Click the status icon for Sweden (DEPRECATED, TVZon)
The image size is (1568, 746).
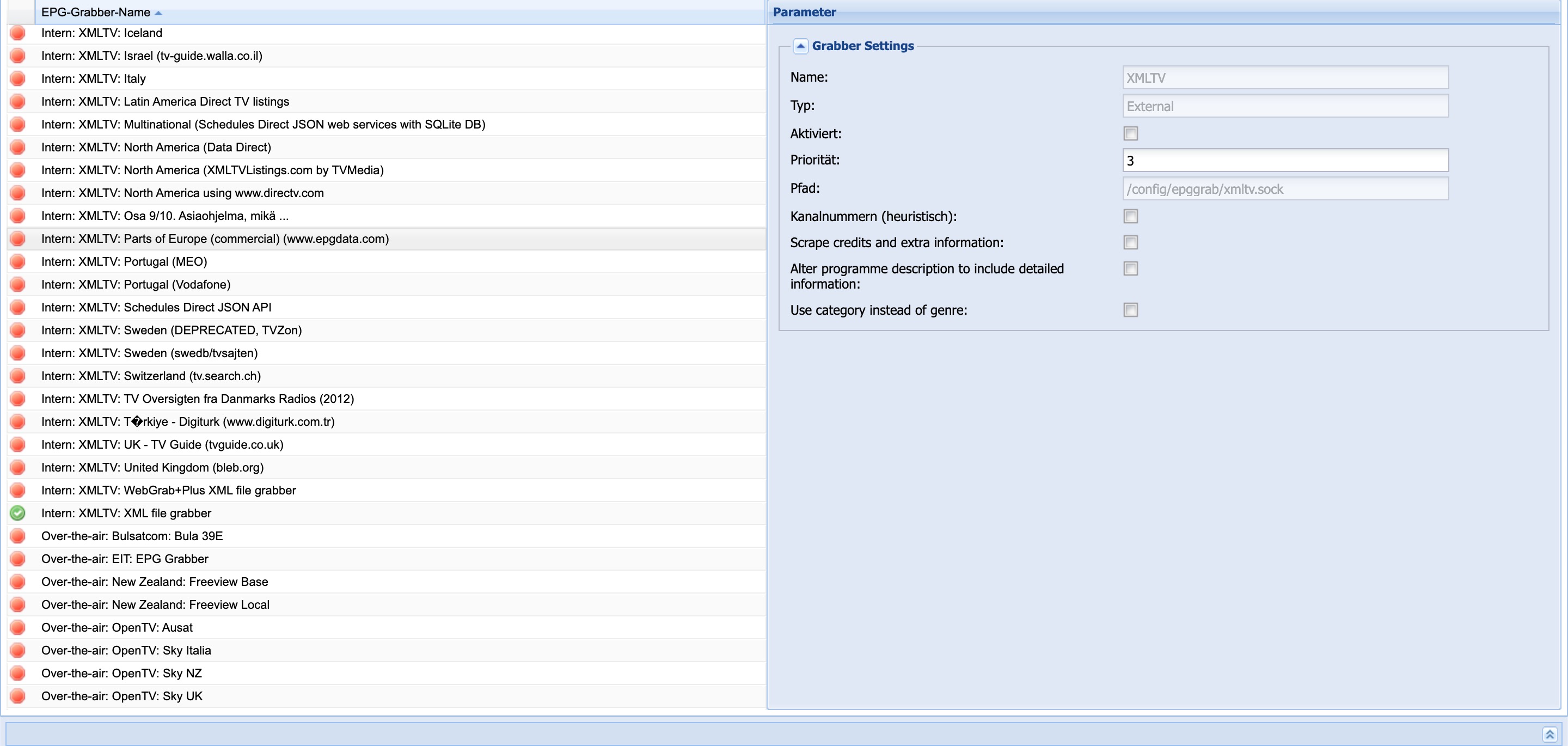17,330
